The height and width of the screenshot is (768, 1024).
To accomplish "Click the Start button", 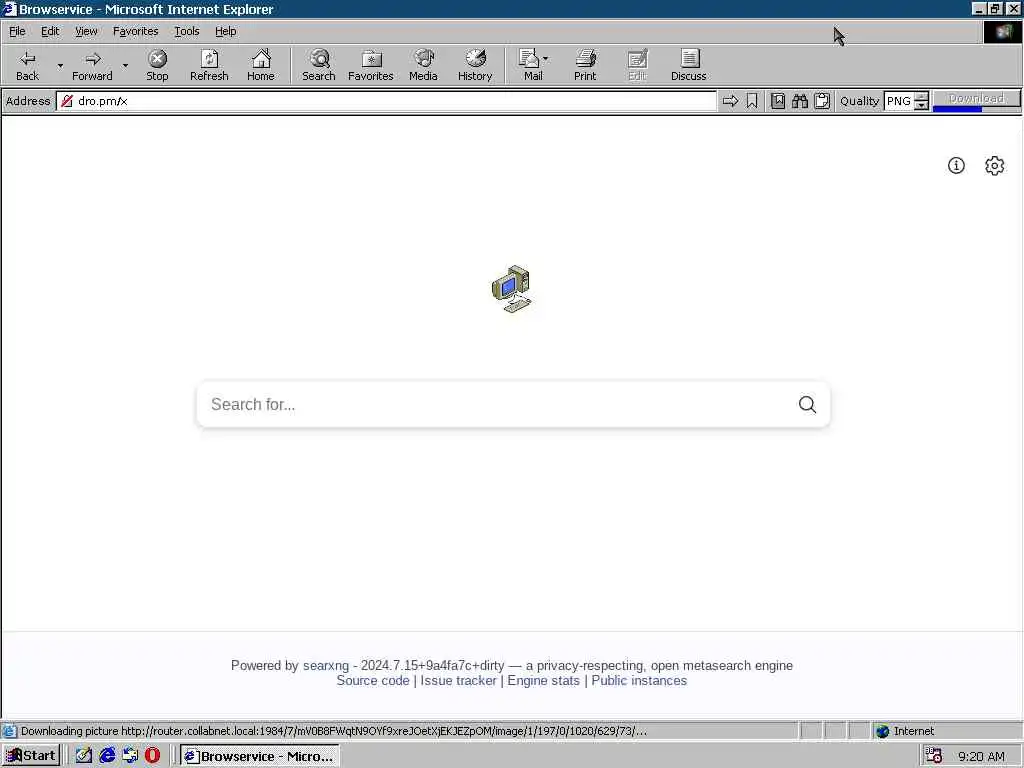I will click(x=31, y=756).
